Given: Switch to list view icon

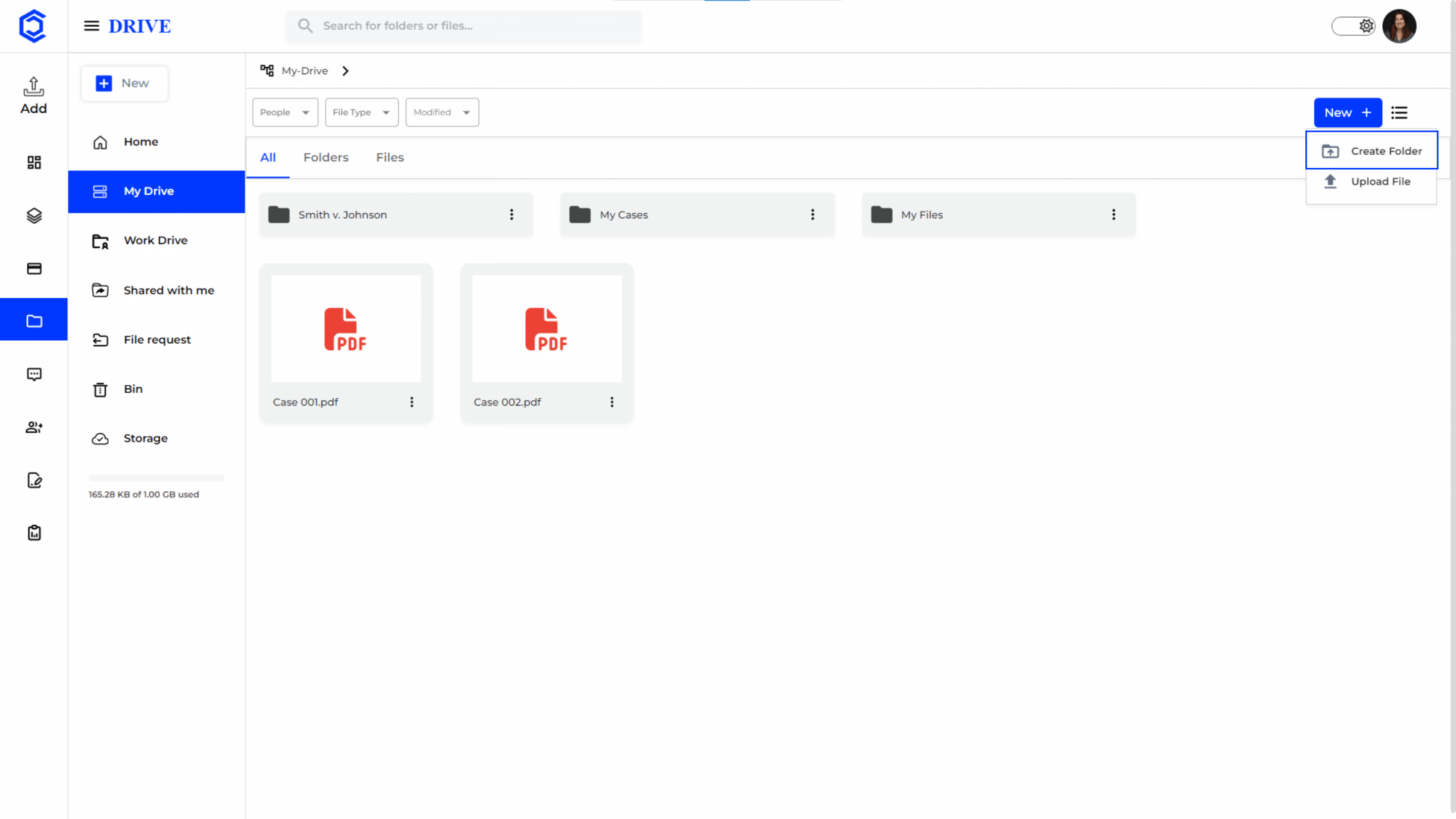Looking at the screenshot, I should [1399, 112].
